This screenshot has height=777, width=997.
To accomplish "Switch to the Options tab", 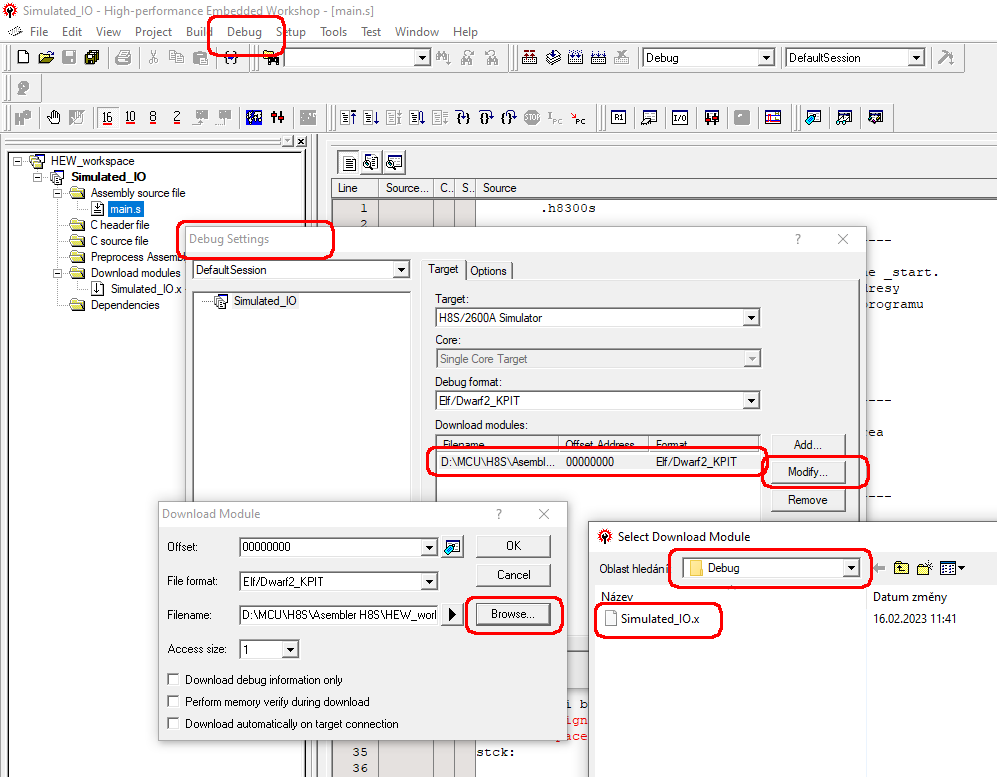I will coord(489,271).
